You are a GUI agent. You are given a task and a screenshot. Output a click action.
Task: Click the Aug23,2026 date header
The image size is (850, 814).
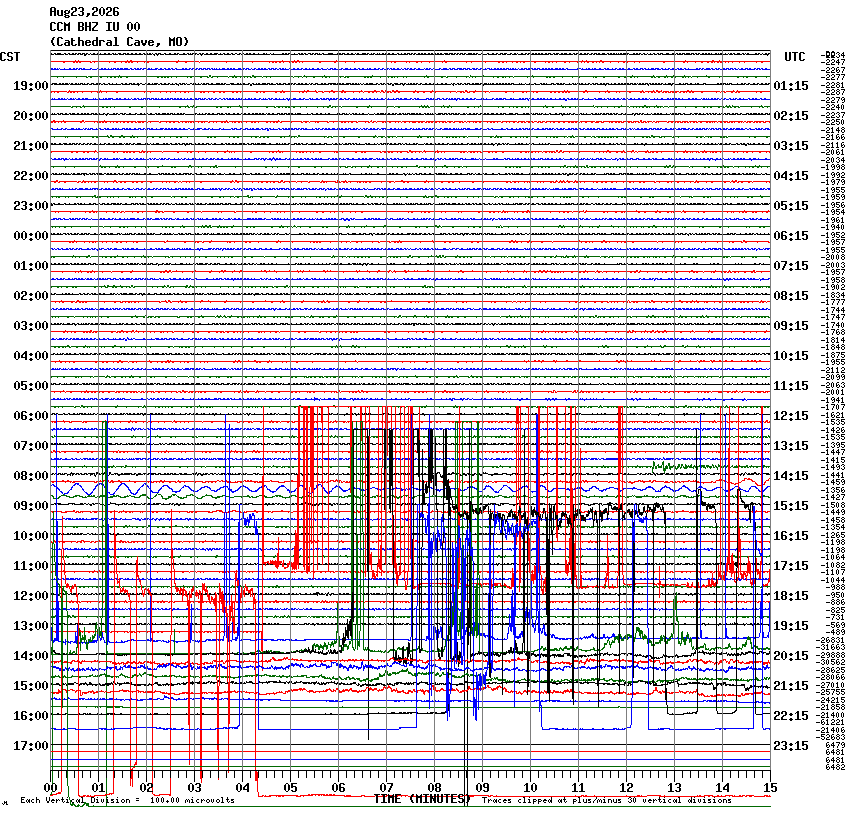pyautogui.click(x=85, y=12)
